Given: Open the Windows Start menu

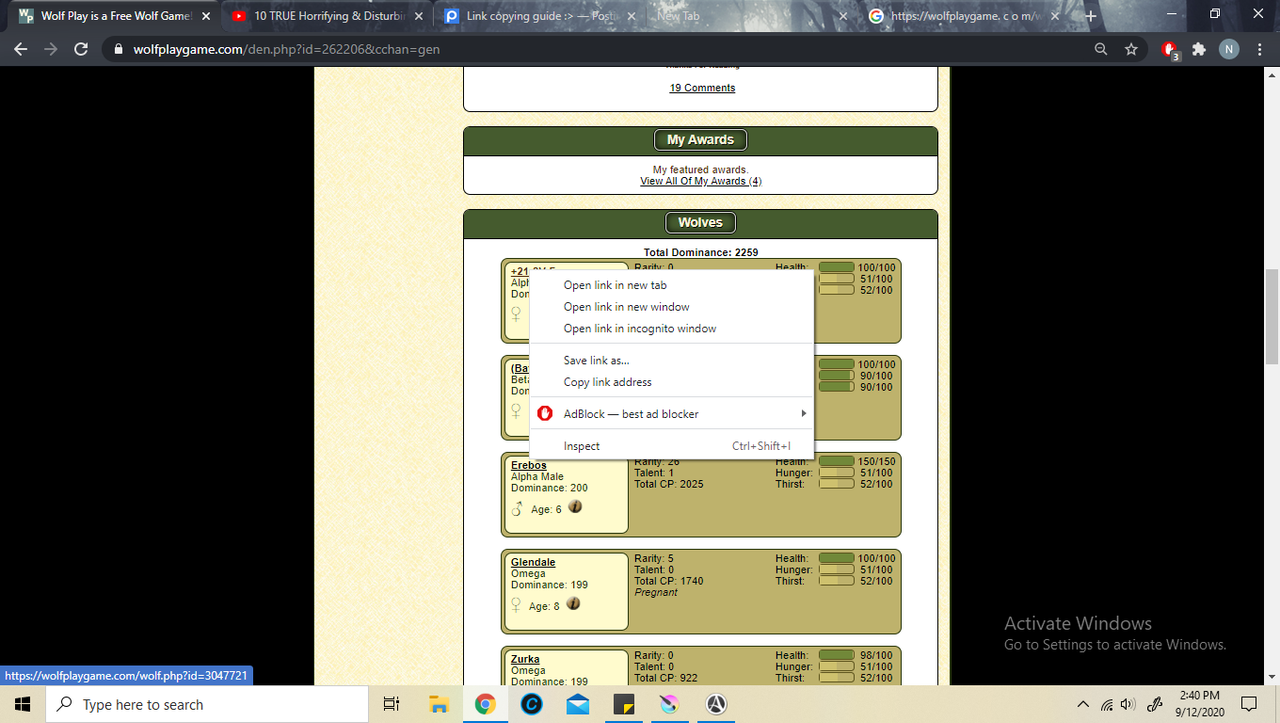Looking at the screenshot, I should (23, 705).
